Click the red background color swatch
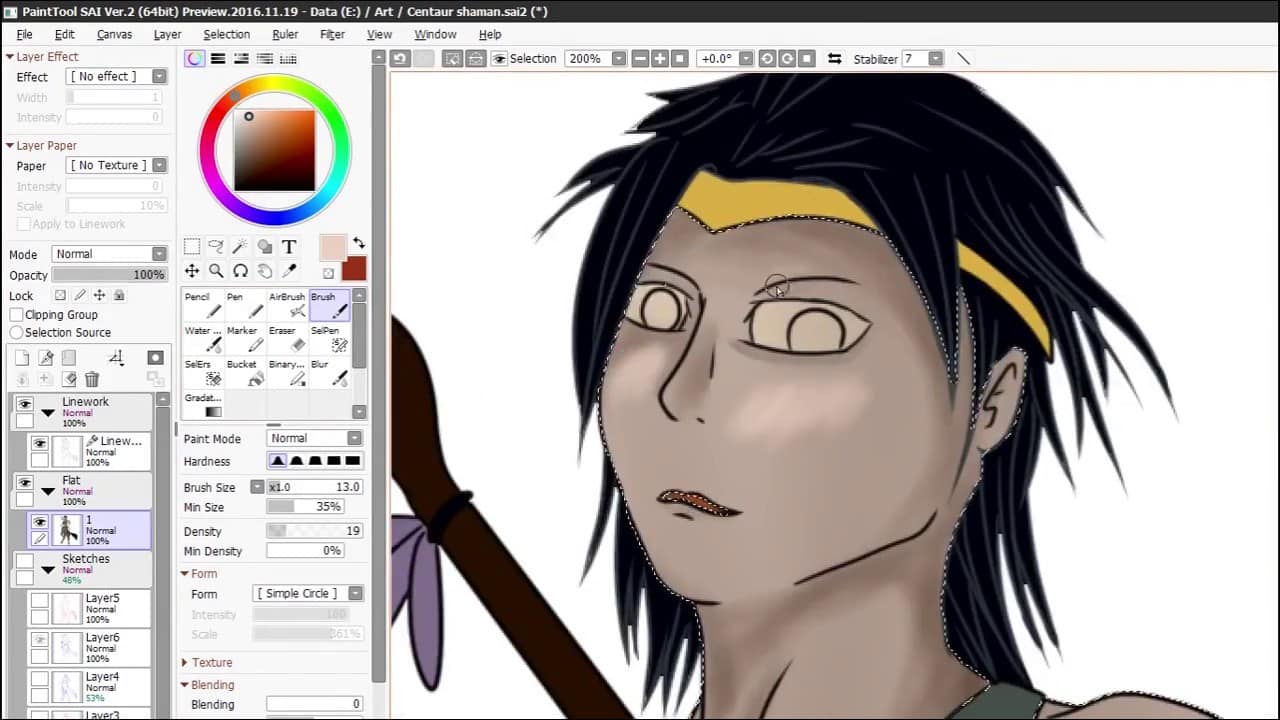This screenshot has height=720, width=1280. point(354,269)
